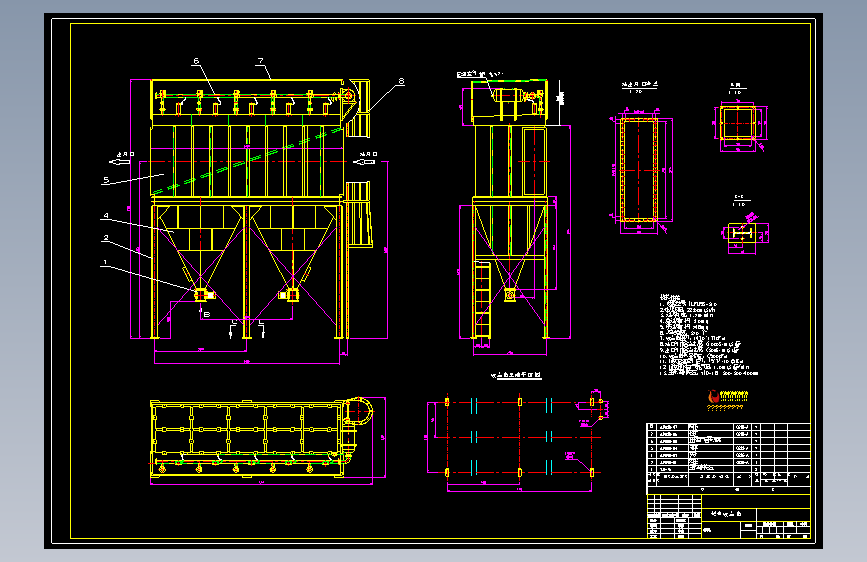
Task: Click the square flange detail at top right
Action: [x=738, y=123]
